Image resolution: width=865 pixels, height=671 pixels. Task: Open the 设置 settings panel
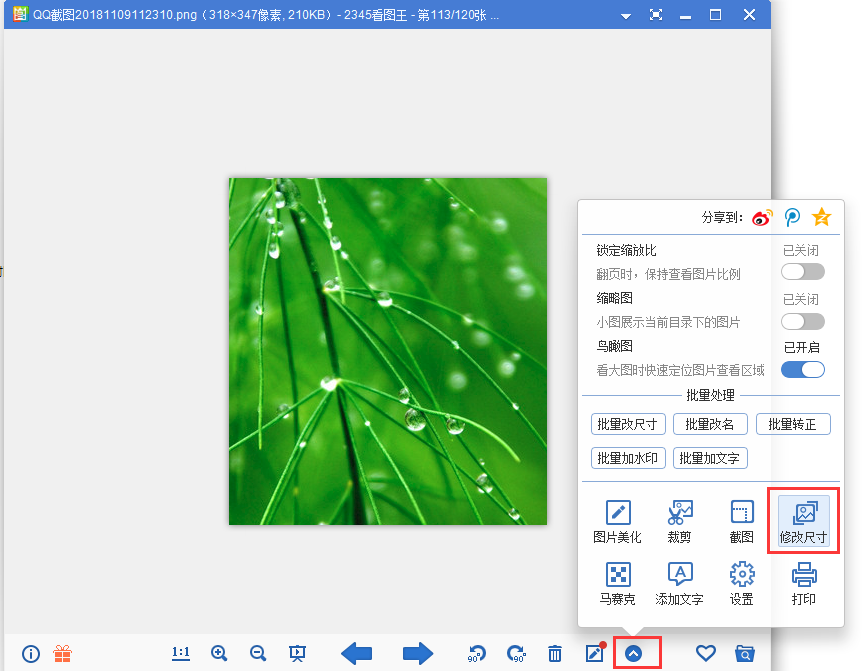741,584
